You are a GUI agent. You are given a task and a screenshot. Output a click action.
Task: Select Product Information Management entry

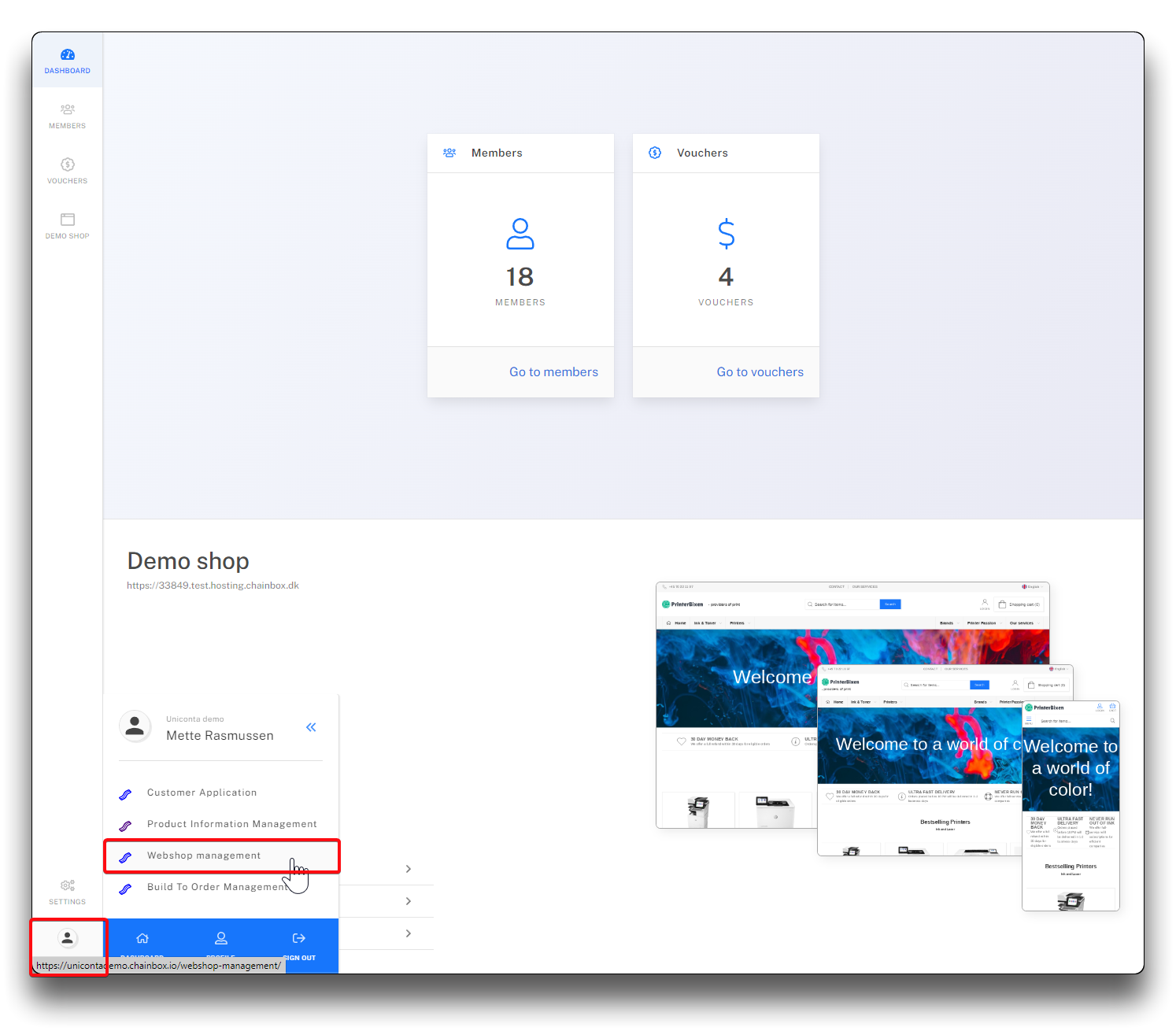click(231, 824)
